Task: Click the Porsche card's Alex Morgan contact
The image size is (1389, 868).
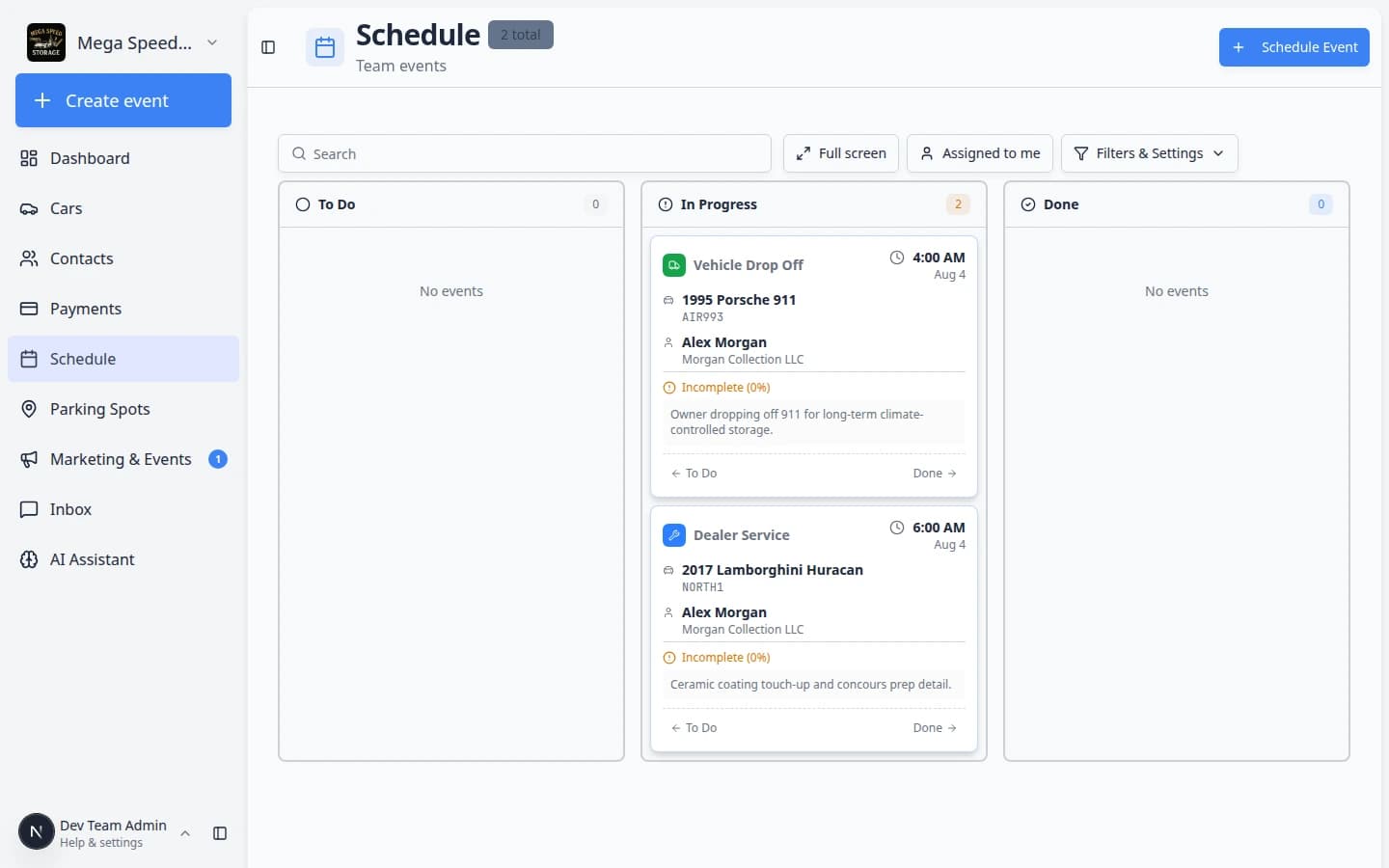Action: pos(724,342)
